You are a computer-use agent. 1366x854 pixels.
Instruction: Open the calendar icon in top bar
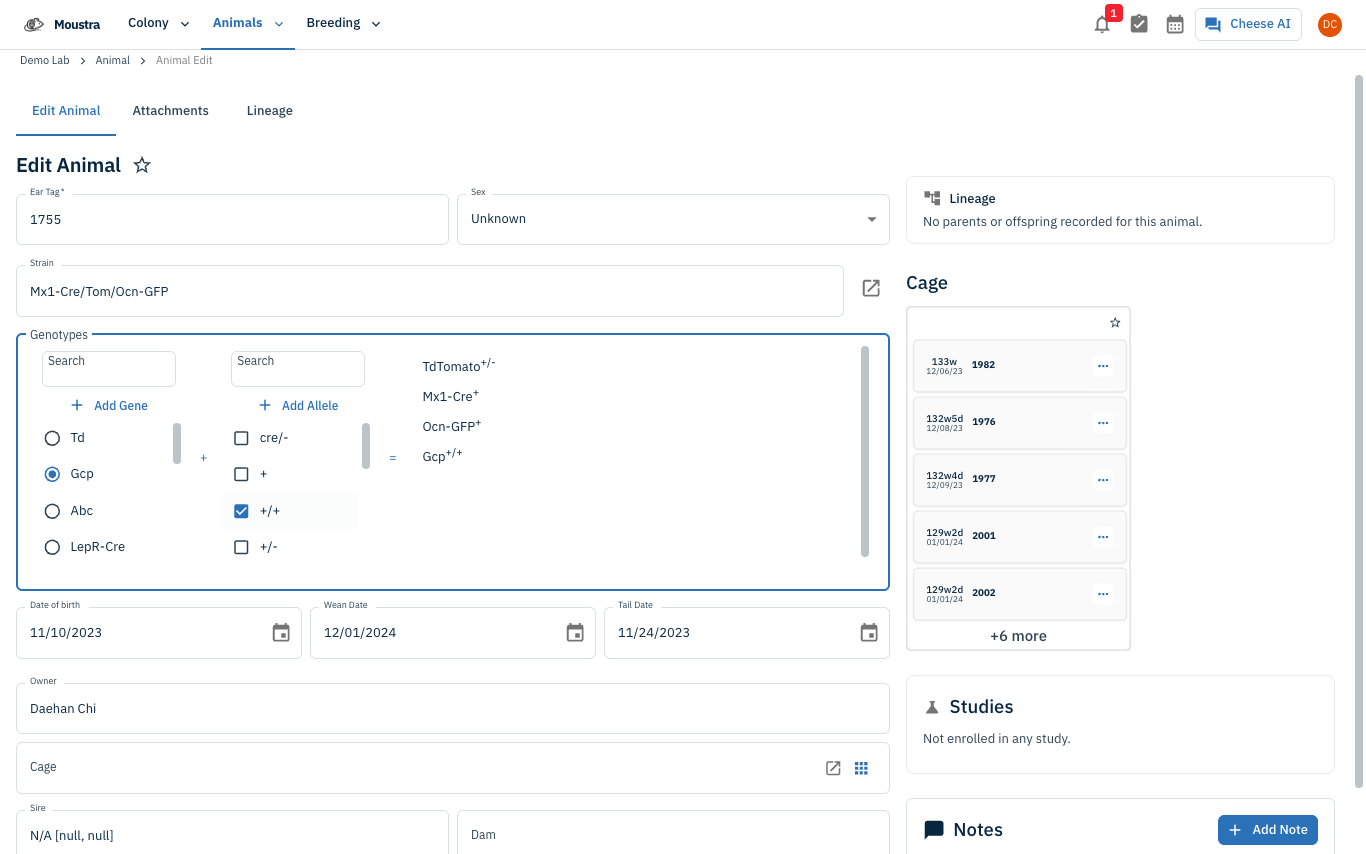(x=1175, y=24)
